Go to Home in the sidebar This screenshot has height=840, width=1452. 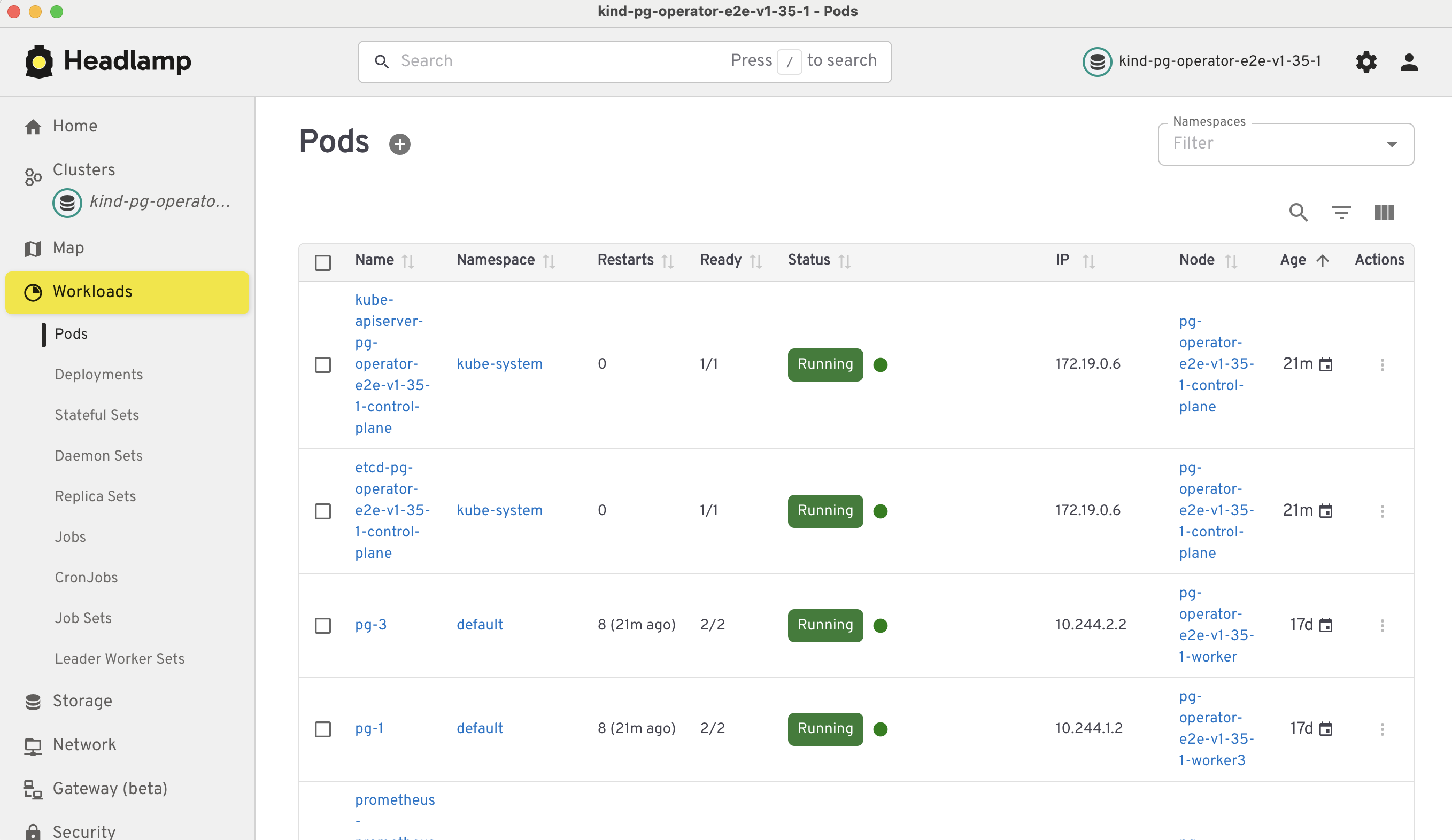[75, 126]
